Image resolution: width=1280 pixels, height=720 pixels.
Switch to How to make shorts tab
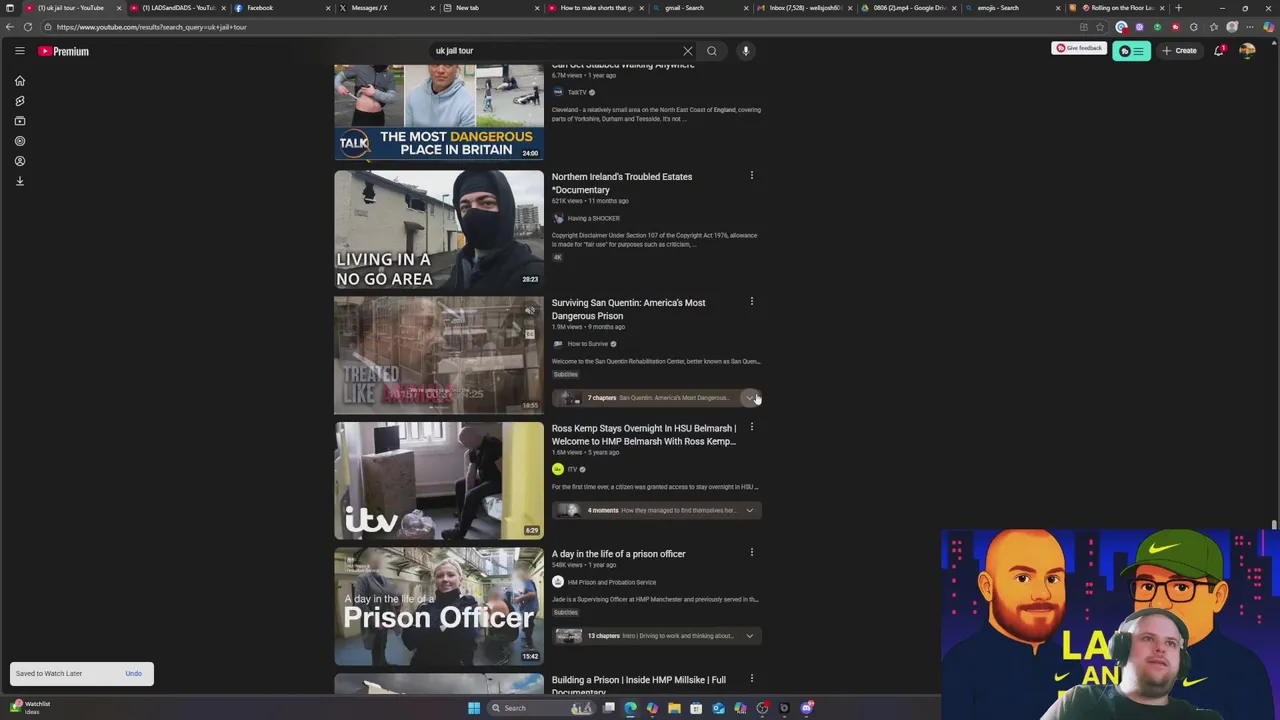(x=594, y=8)
